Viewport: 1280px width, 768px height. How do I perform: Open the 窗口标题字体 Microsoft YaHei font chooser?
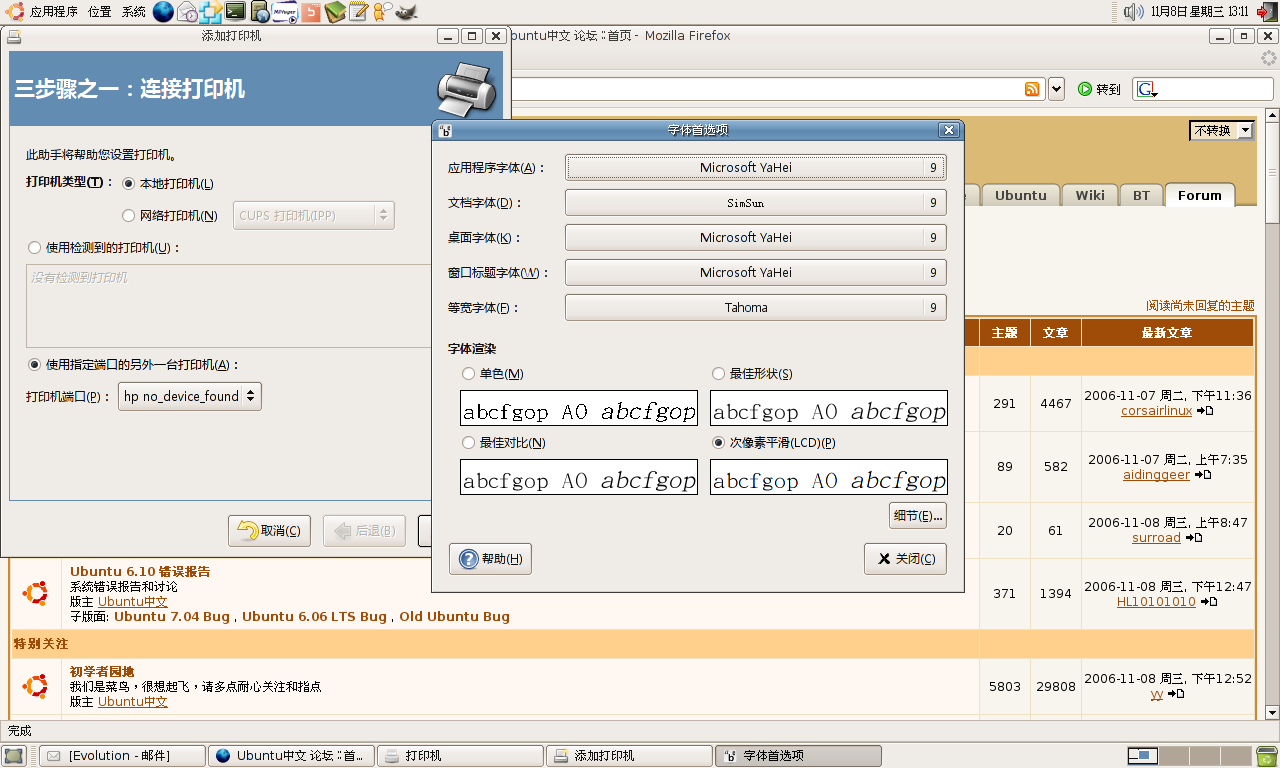point(755,273)
